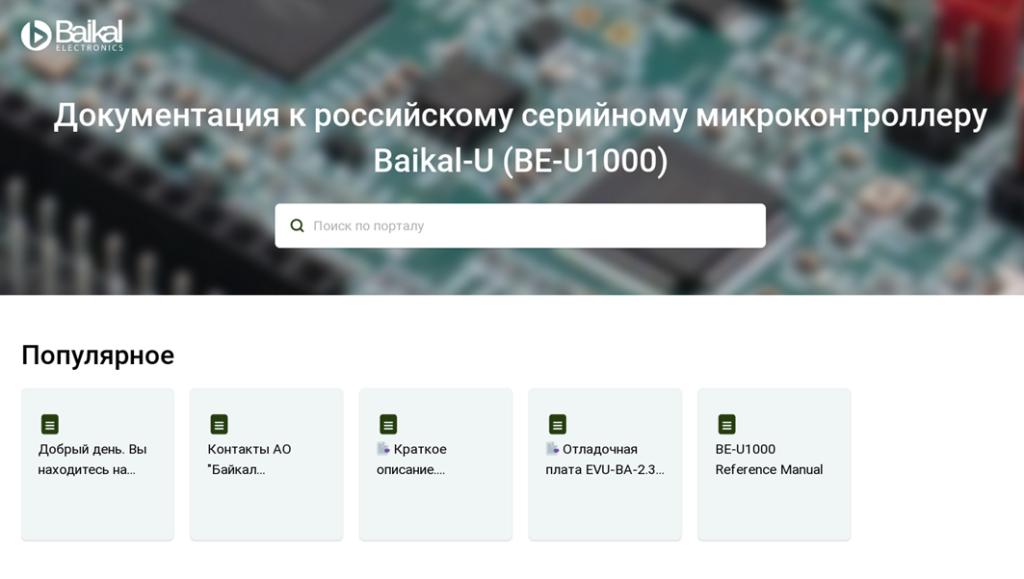Image resolution: width=1024 pixels, height=579 pixels.
Task: Click empty area of 'Контакты АО' card
Action: 266,508
